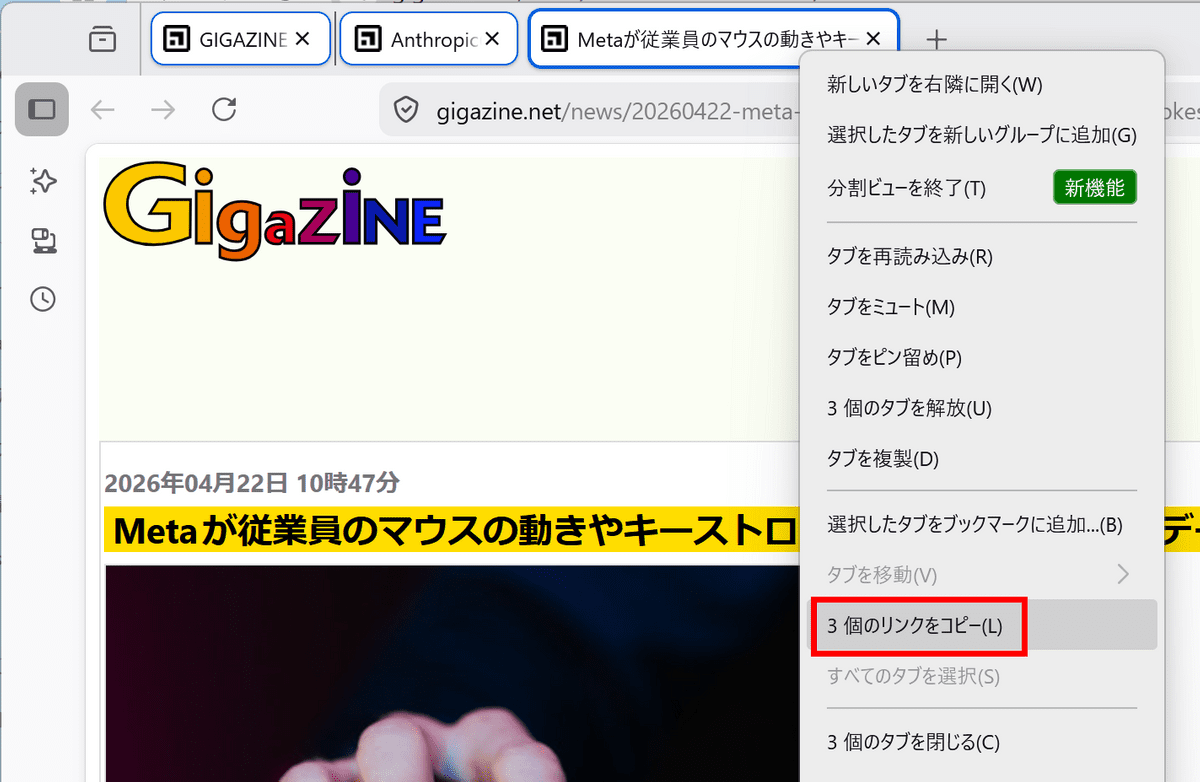Click the article hero image

click(452, 673)
